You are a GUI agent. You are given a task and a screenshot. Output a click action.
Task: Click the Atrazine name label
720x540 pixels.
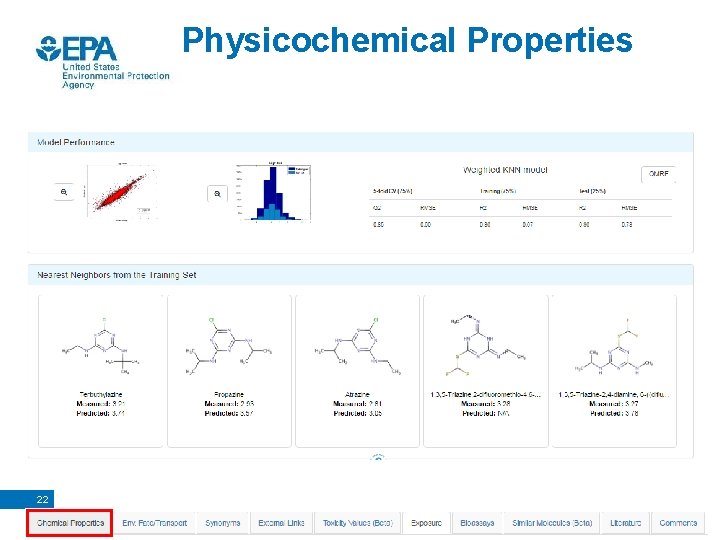pyautogui.click(x=357, y=394)
